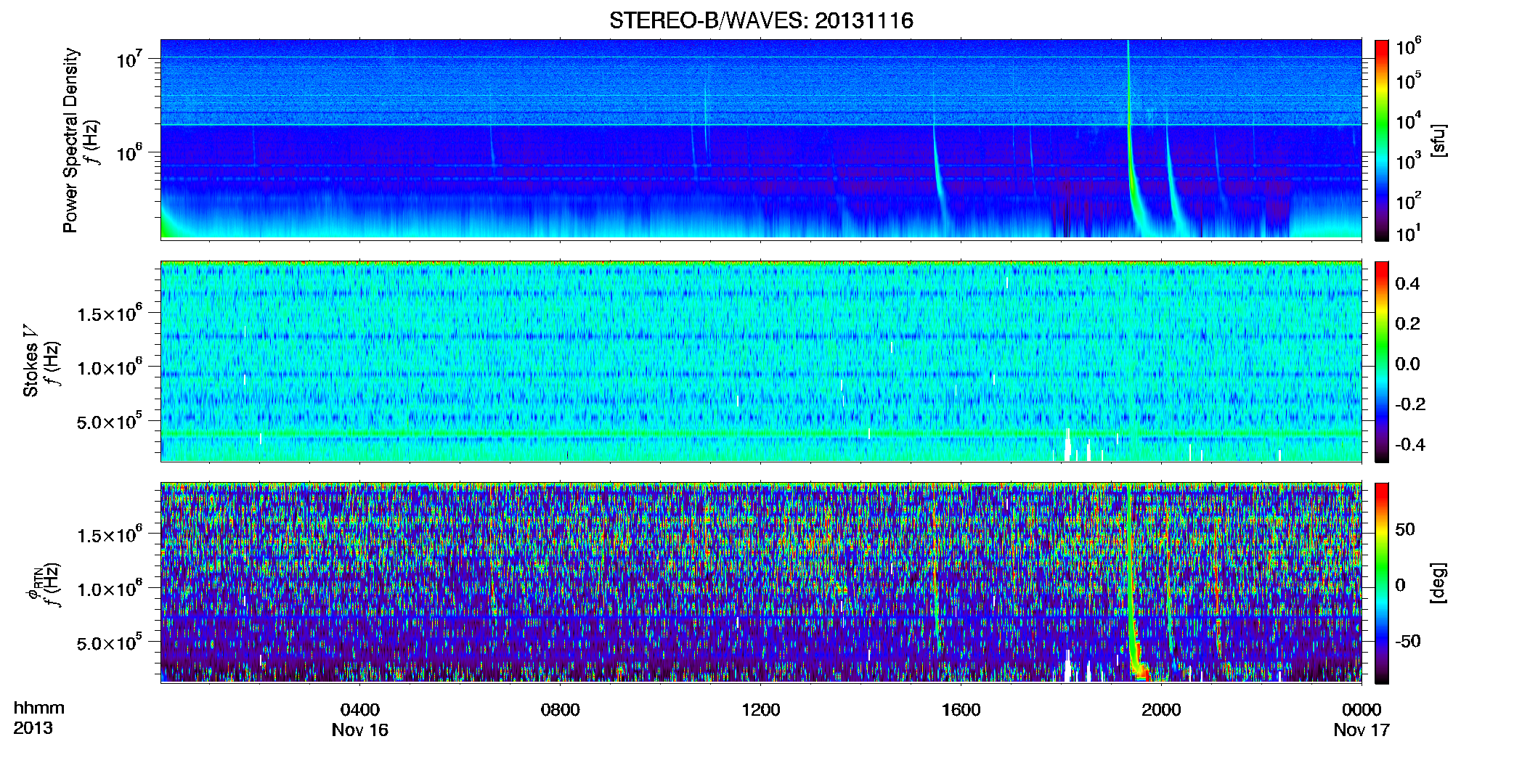
Task: Click the Nov 17 date label
Action: [1362, 730]
